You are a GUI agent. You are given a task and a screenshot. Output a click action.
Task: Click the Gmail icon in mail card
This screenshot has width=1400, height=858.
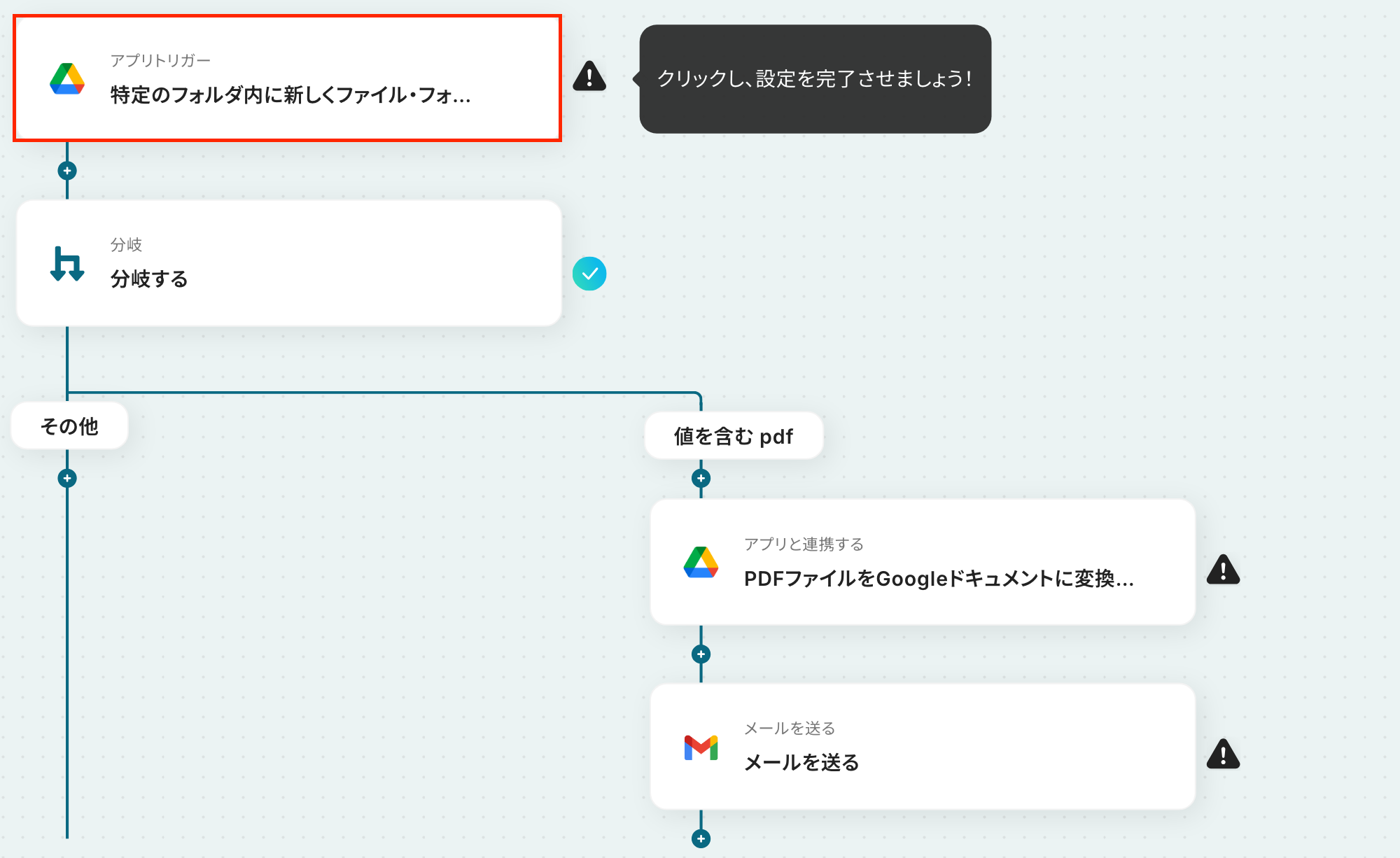click(701, 747)
